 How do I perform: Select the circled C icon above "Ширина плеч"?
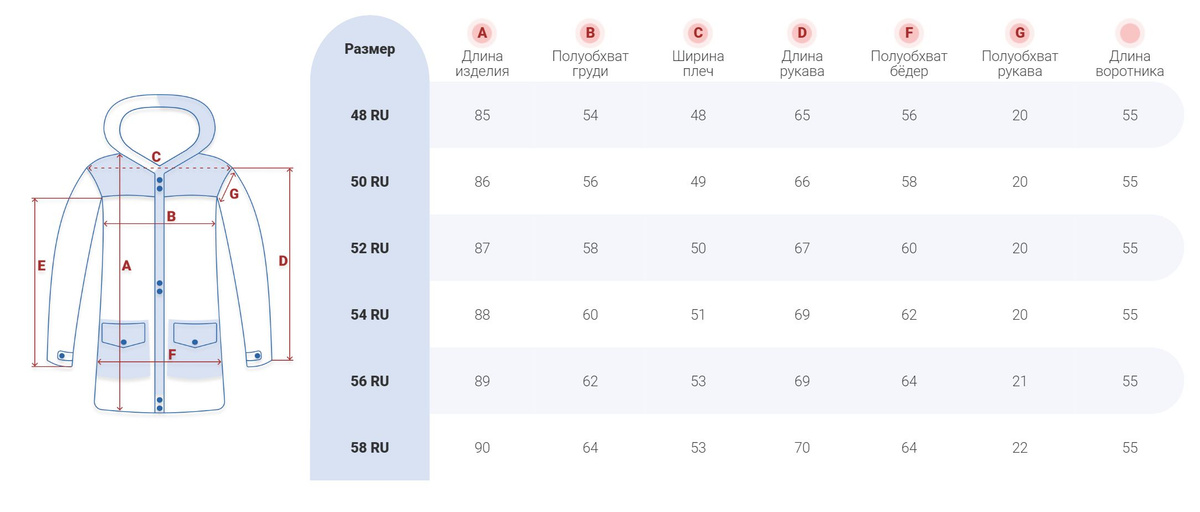698,33
